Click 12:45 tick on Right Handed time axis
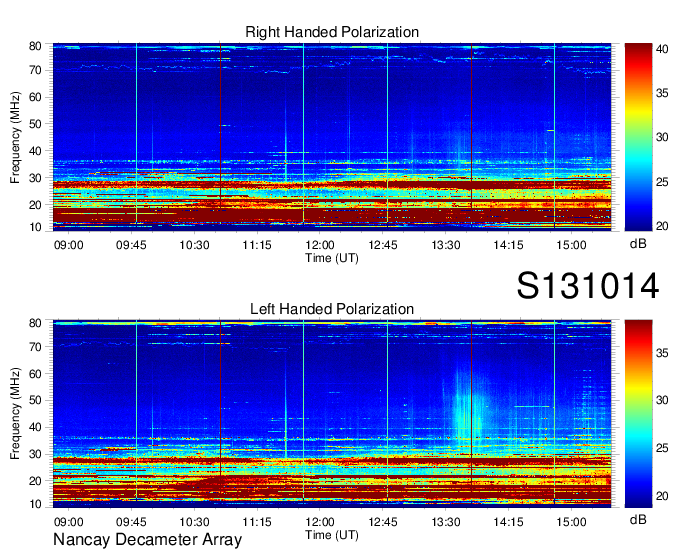Image resolution: width=680 pixels, height=552 pixels. coord(383,245)
